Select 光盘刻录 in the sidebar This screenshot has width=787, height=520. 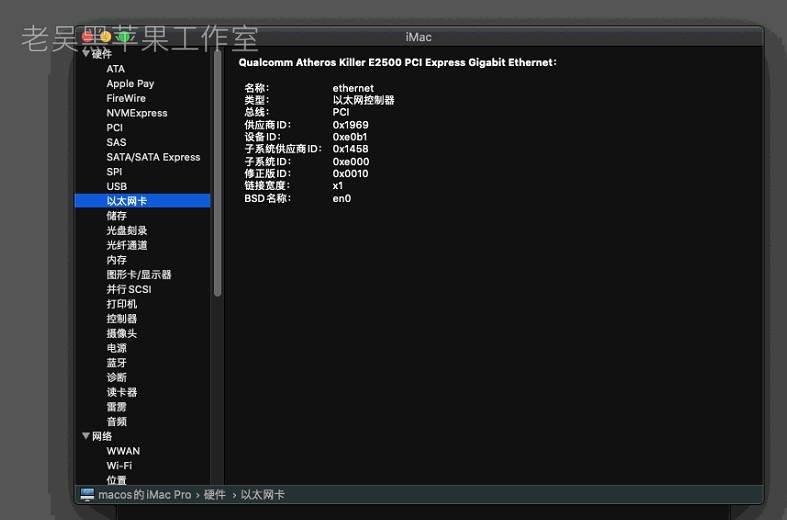tap(126, 230)
